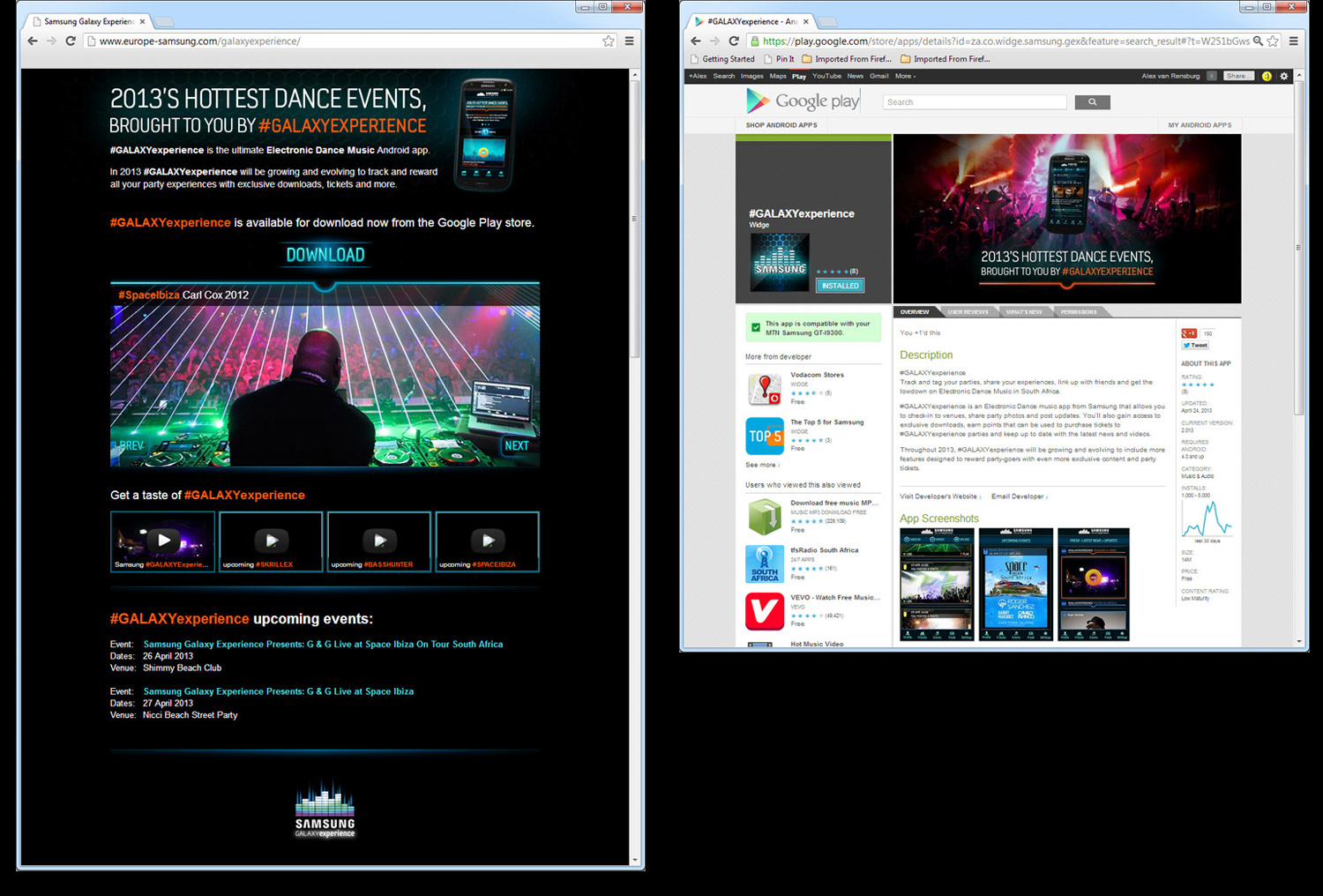Go back in the Google Play window
1323x896 pixels.
696,41
